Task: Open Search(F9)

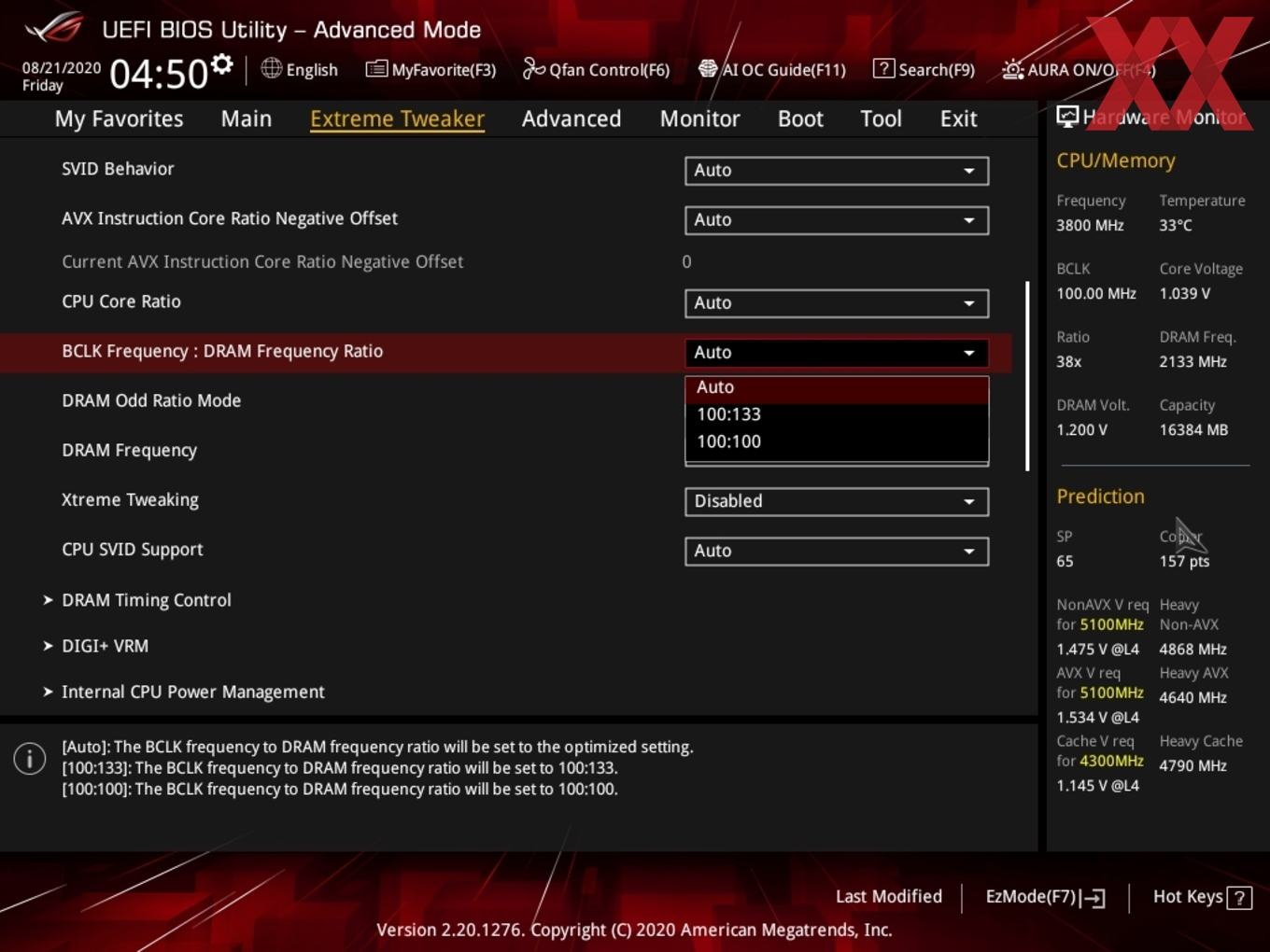Action: (x=924, y=69)
